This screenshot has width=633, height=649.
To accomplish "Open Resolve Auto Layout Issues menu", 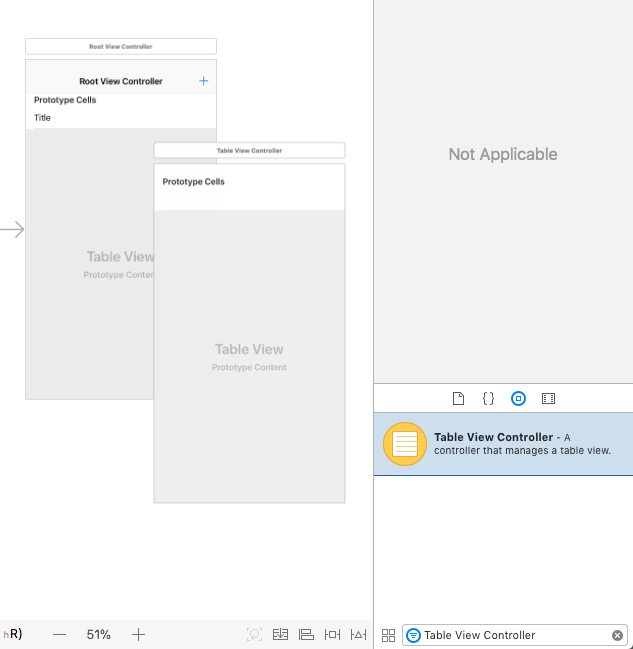I will tap(359, 635).
